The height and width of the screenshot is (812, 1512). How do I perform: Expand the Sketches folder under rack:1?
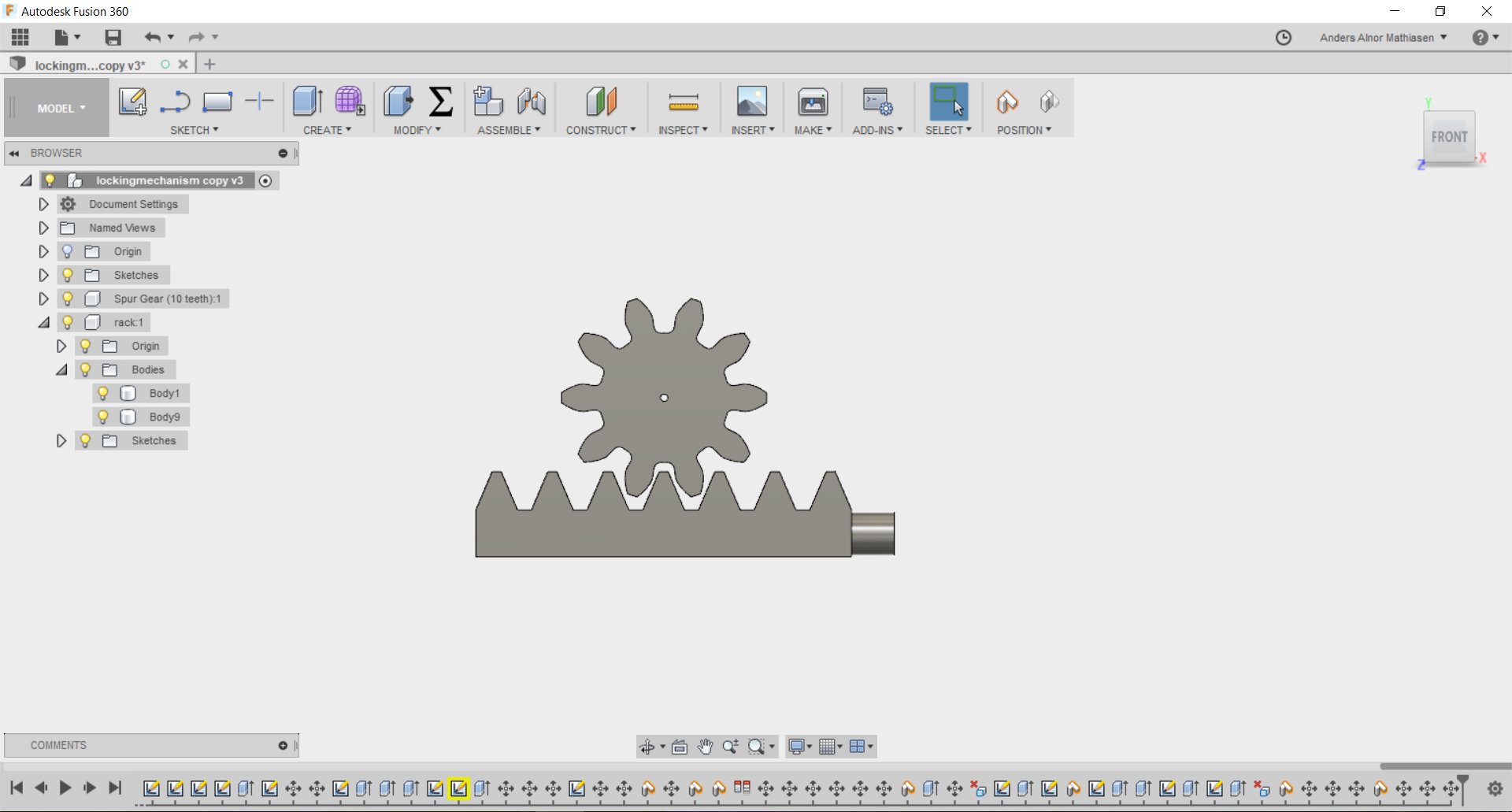tap(61, 440)
